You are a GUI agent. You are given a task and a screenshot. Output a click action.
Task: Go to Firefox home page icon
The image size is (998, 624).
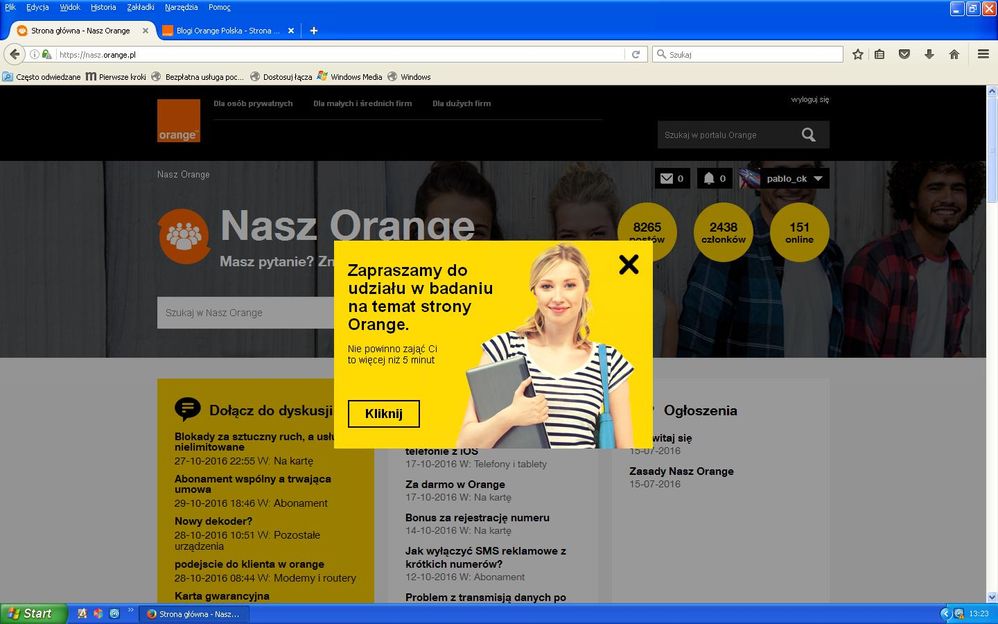(954, 54)
